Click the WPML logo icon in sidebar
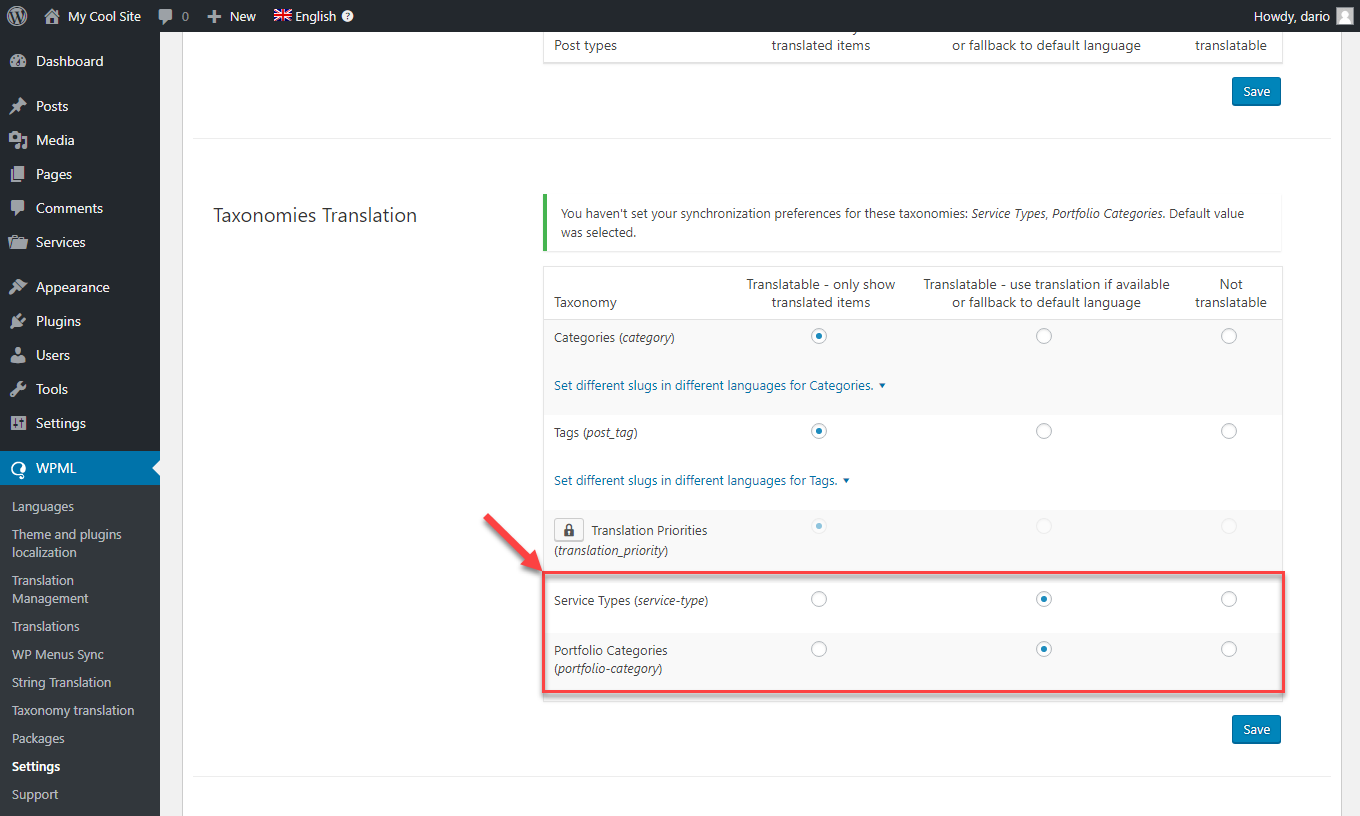The height and width of the screenshot is (816, 1360). [x=18, y=468]
